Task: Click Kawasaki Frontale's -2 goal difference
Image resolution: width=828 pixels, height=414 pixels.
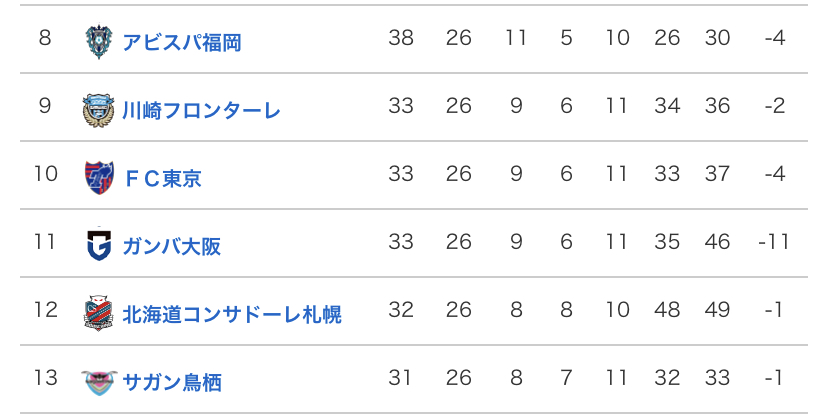Action: (775, 106)
